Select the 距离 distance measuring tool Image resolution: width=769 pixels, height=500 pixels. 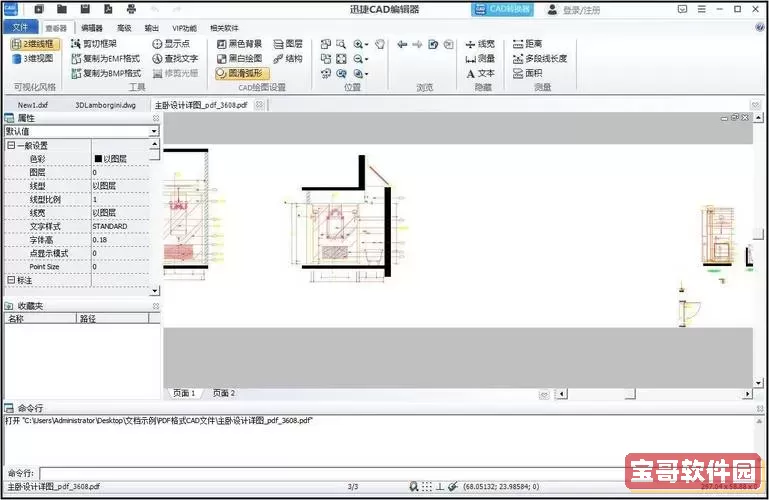(528, 44)
